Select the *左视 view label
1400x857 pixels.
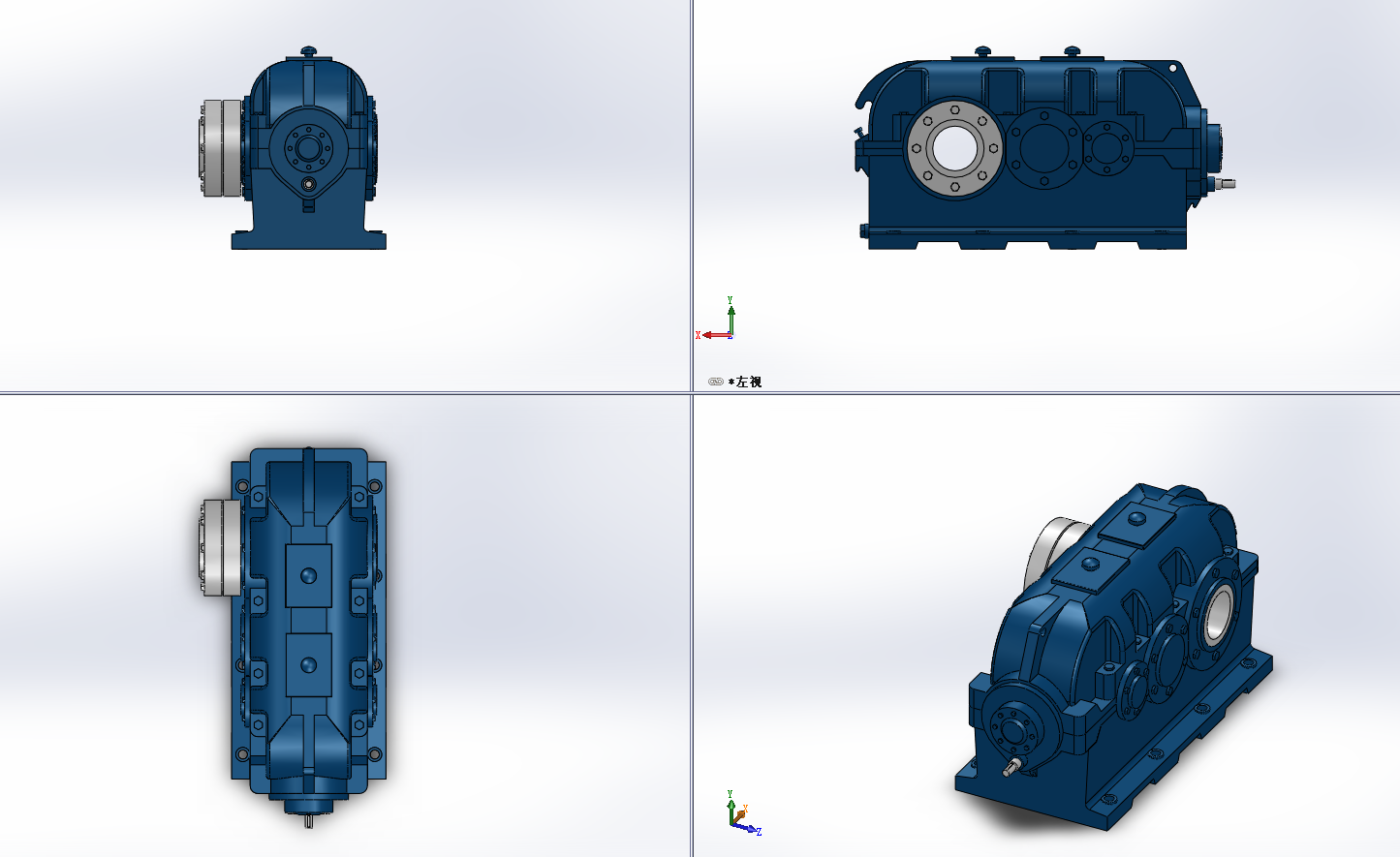(745, 382)
